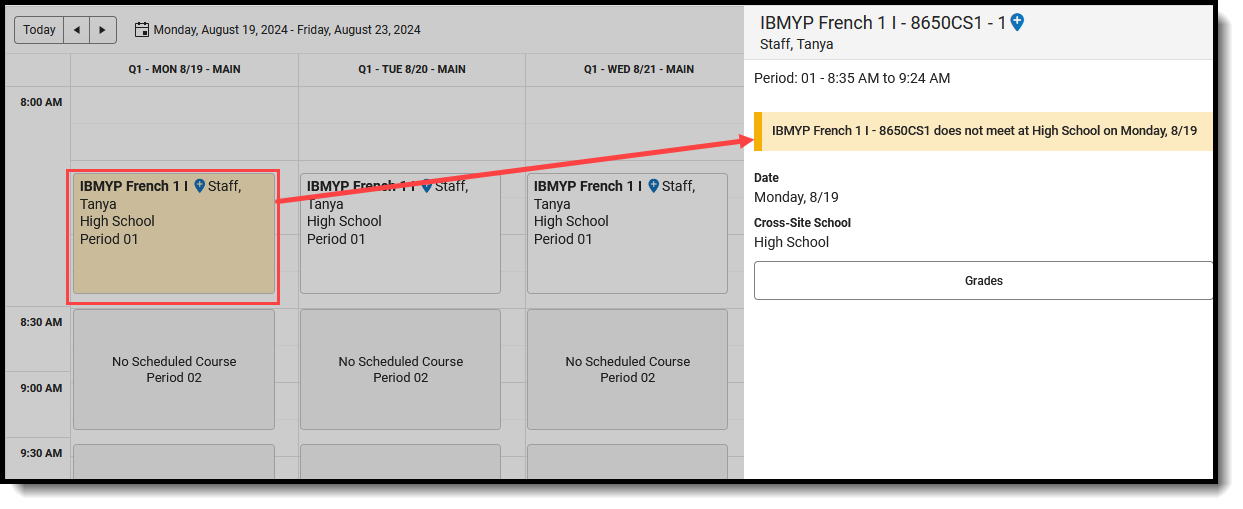Click the previous week arrow button
The image size is (1243, 509).
[x=77, y=30]
